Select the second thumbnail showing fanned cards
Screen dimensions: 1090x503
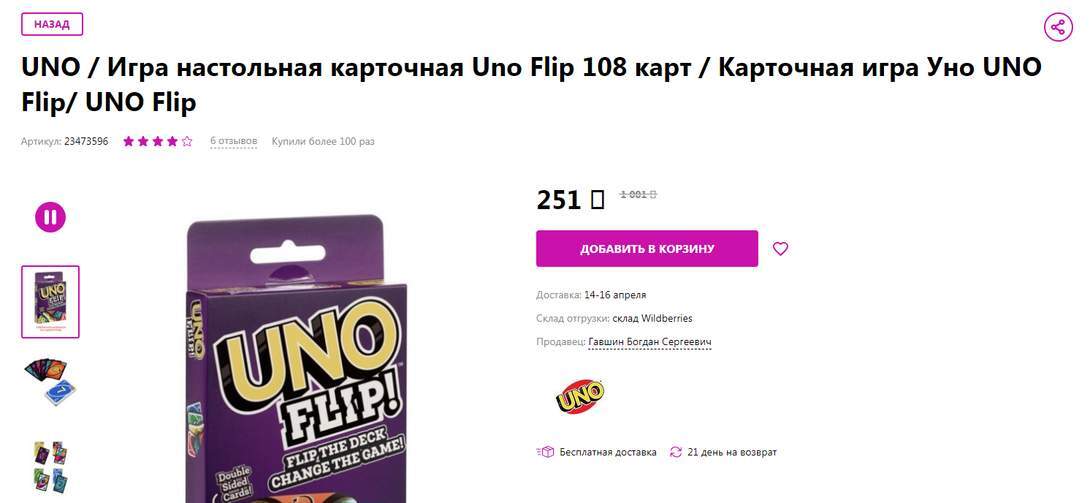pos(50,381)
